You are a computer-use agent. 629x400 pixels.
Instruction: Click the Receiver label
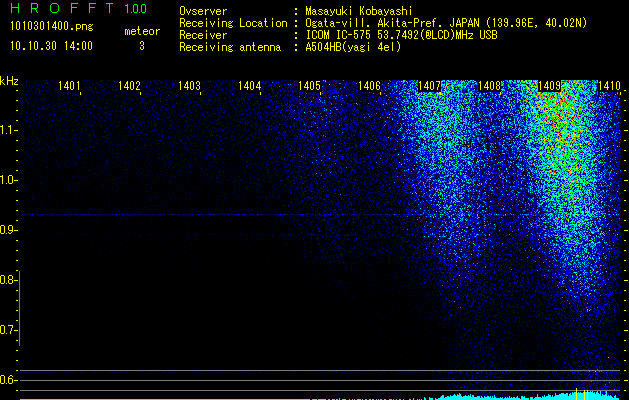pos(203,35)
